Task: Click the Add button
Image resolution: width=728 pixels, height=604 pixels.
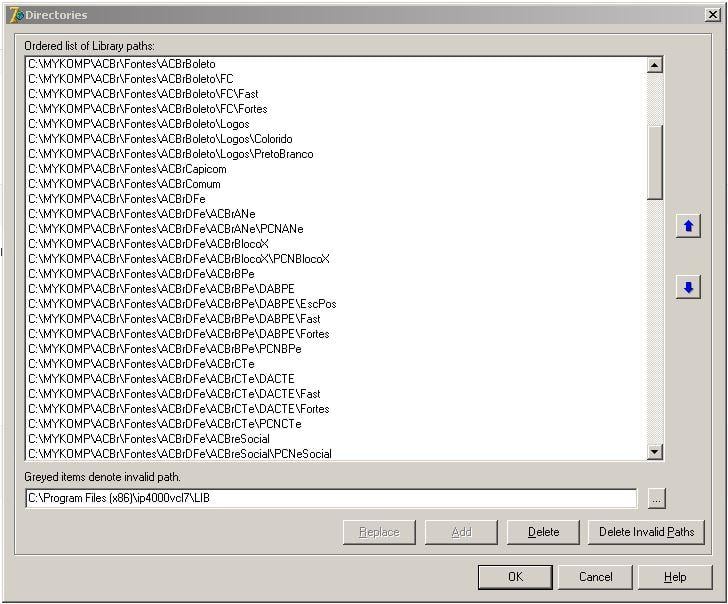Action: tap(461, 532)
